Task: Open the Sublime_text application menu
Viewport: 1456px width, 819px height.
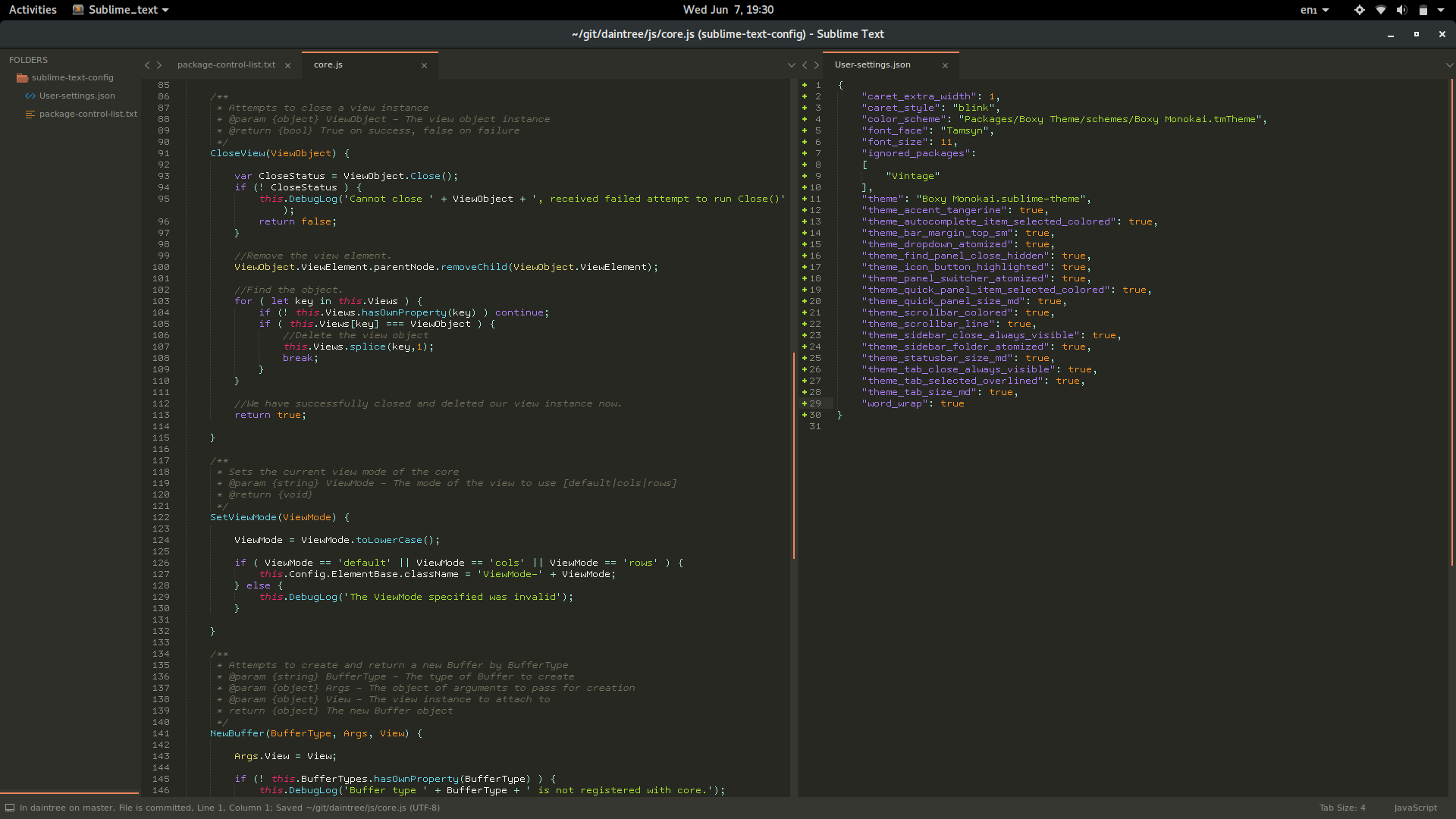Action: 121,10
